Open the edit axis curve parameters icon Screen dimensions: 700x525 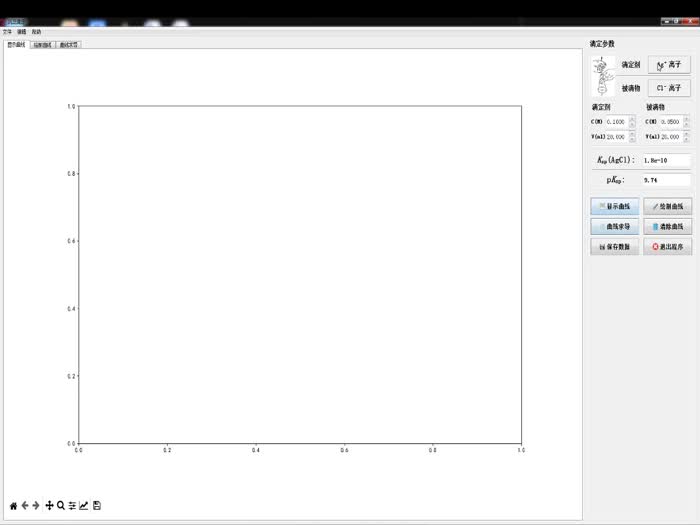[84, 506]
